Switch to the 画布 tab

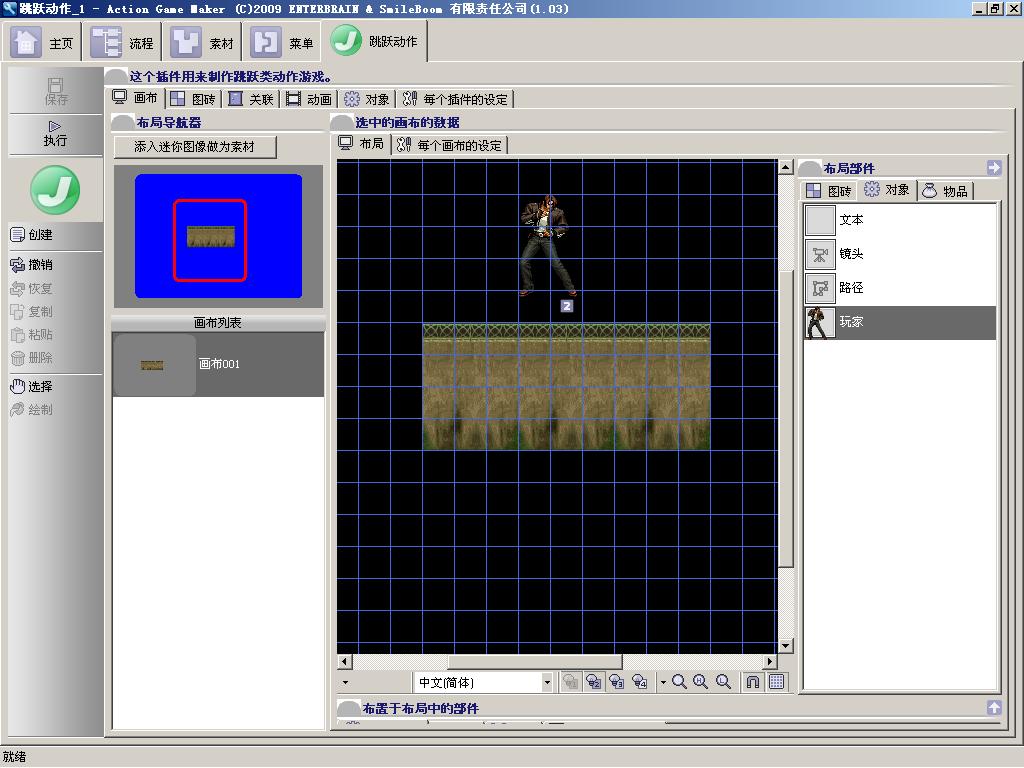[x=135, y=98]
